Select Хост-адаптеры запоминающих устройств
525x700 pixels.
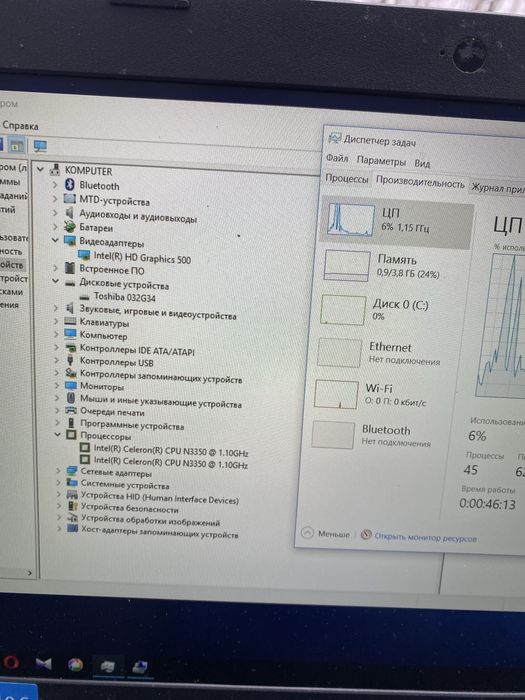coord(159,533)
